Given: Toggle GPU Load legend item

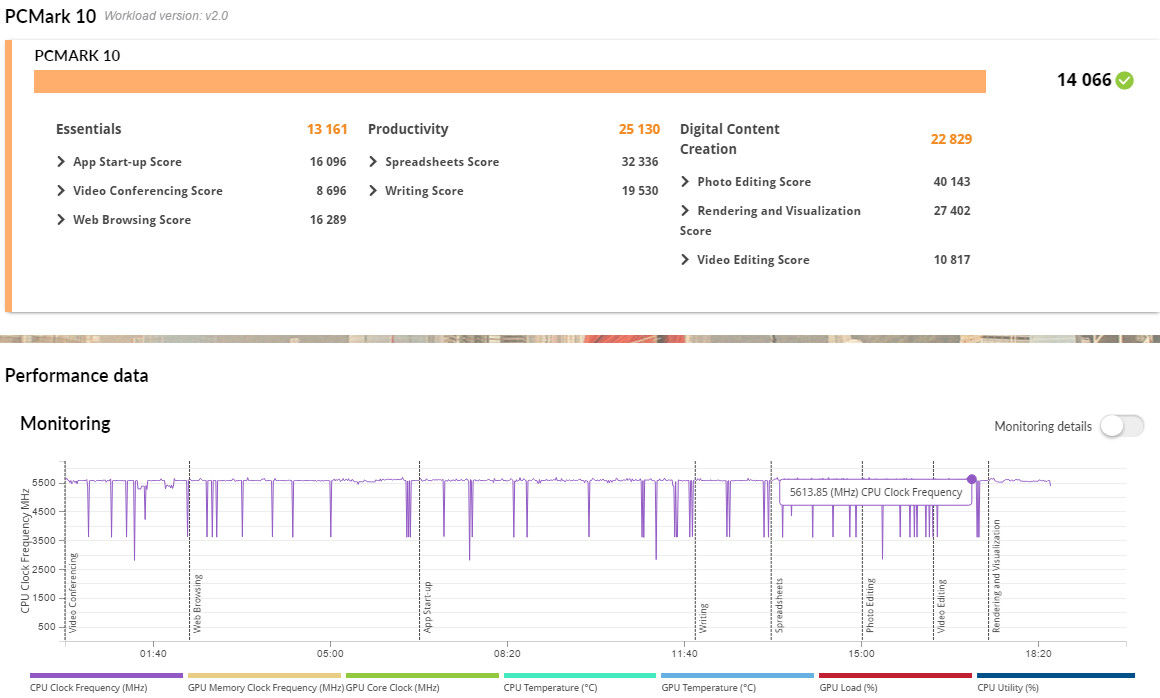Looking at the screenshot, I should click(895, 677).
